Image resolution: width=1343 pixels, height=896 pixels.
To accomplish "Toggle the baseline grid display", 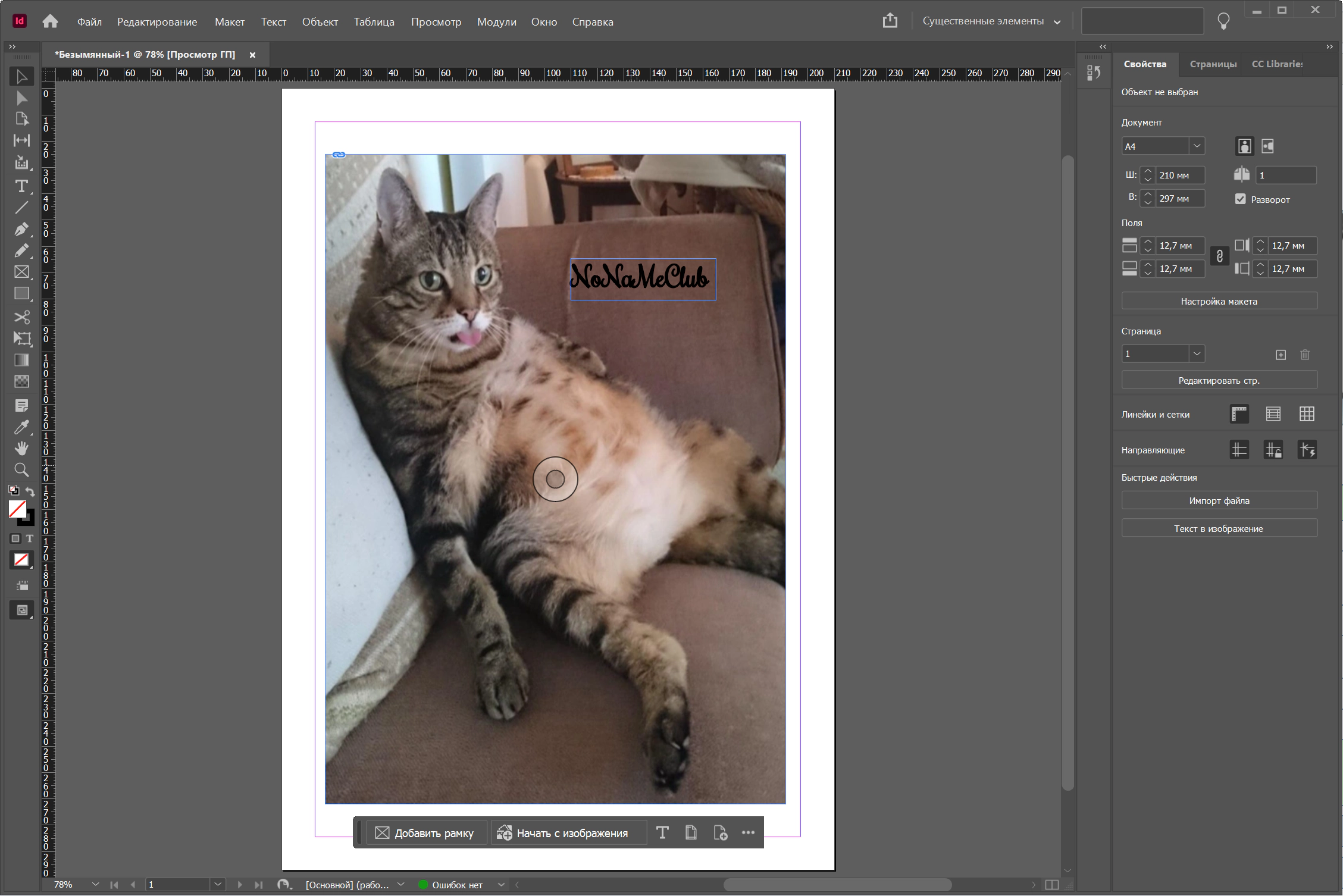I will [x=1273, y=414].
